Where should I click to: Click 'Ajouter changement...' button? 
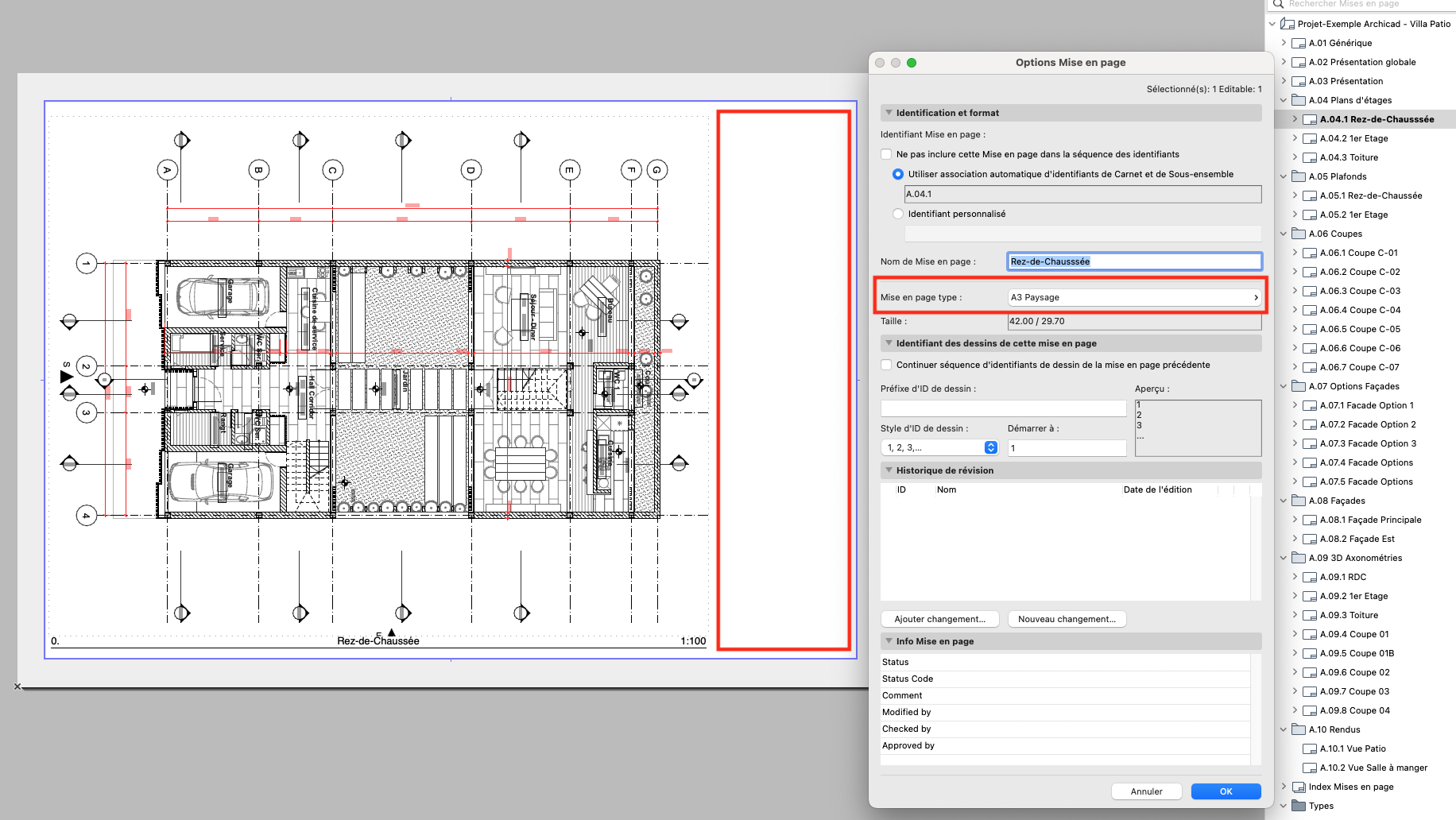(x=939, y=619)
